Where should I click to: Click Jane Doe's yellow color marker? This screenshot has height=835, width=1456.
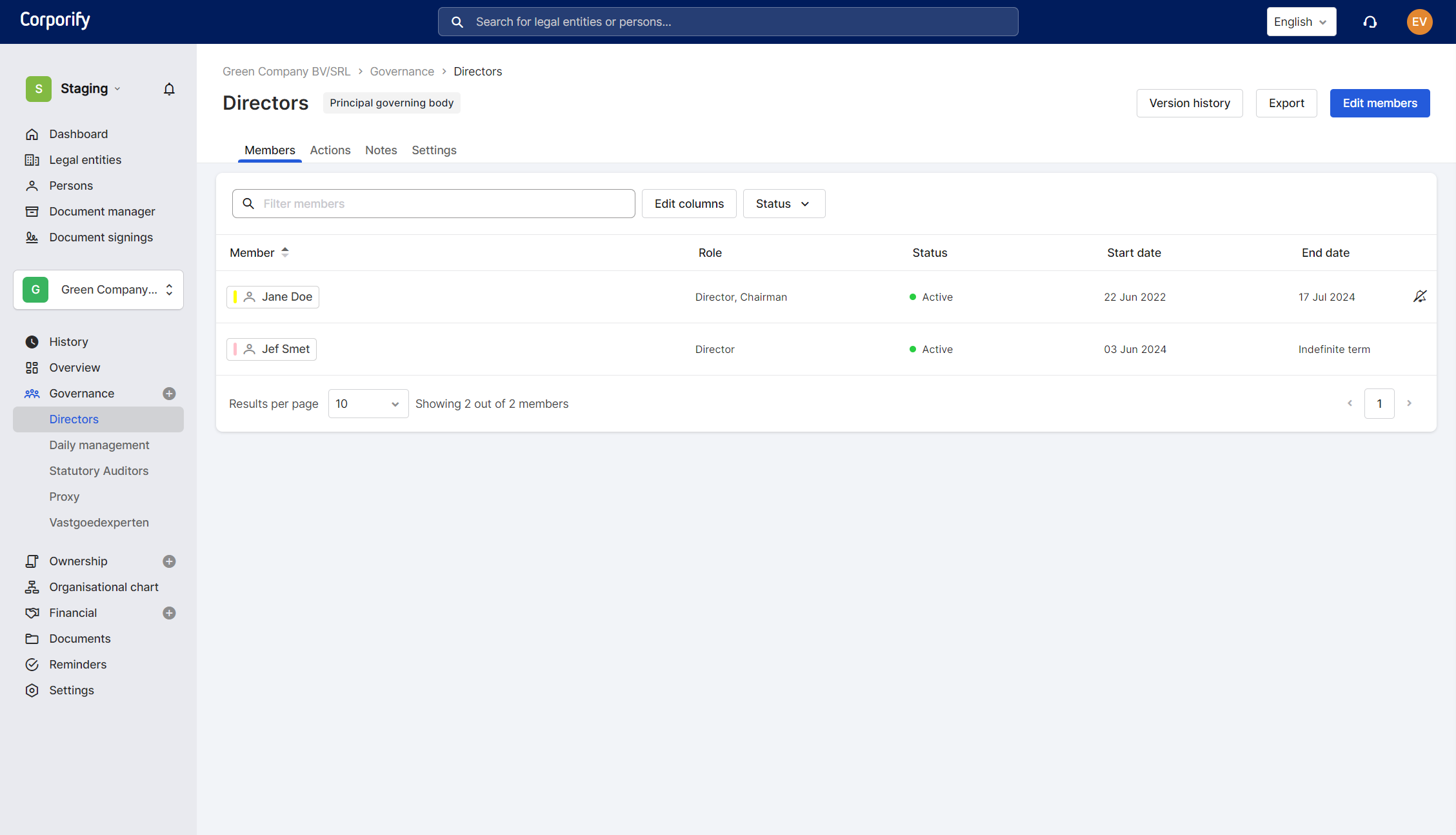coord(235,297)
